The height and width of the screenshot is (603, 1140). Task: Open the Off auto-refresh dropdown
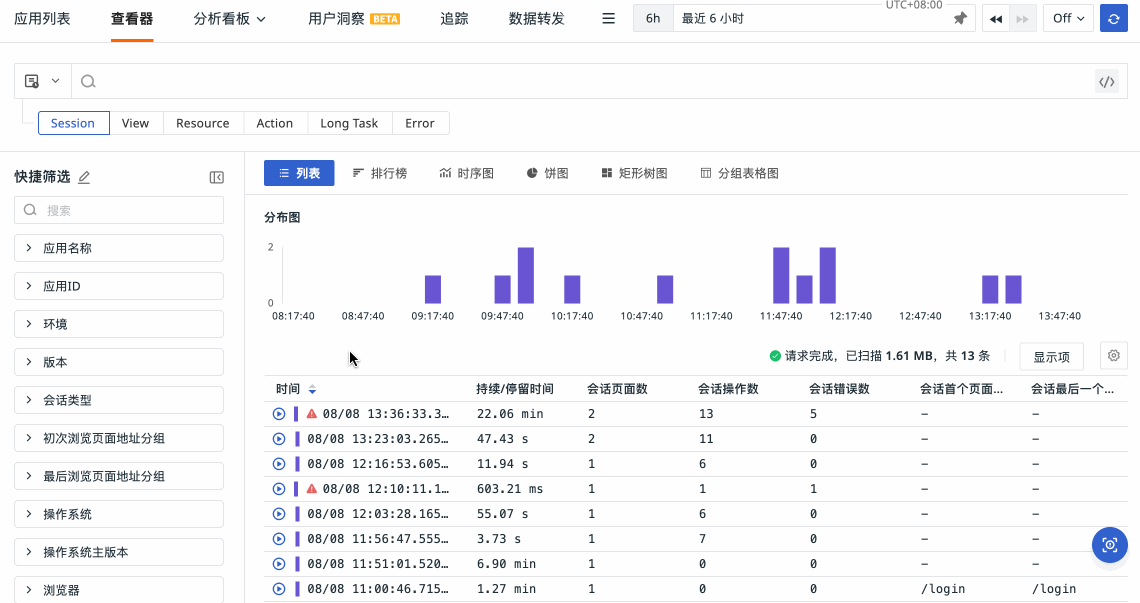(x=1068, y=19)
